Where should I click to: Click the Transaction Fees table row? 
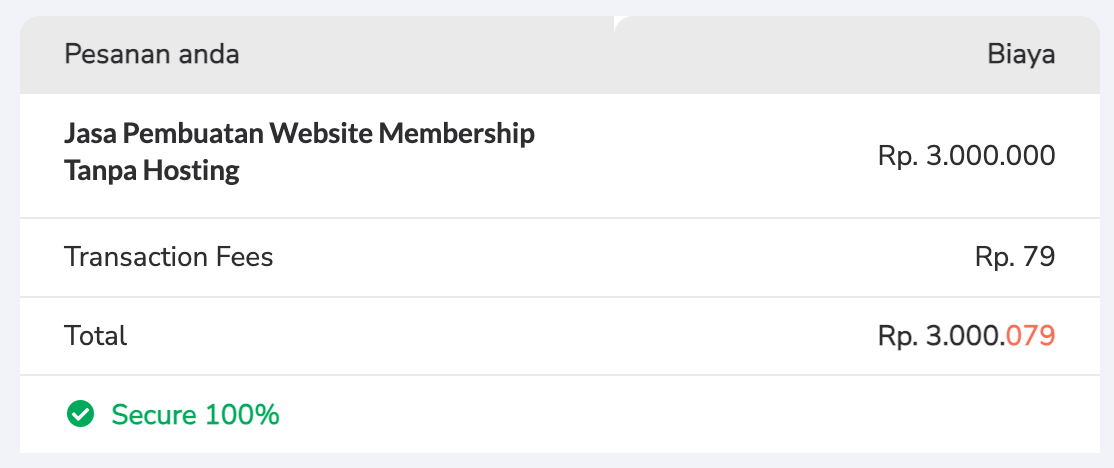point(560,257)
